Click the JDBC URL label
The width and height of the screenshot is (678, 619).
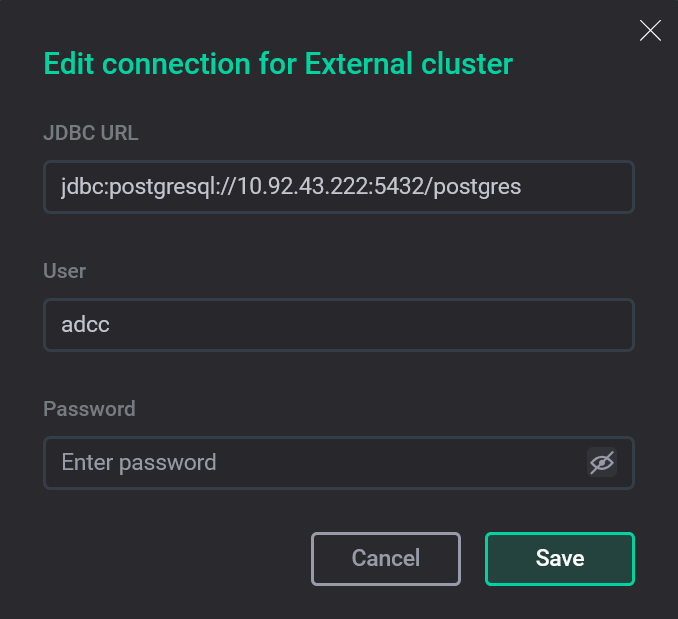click(x=90, y=133)
